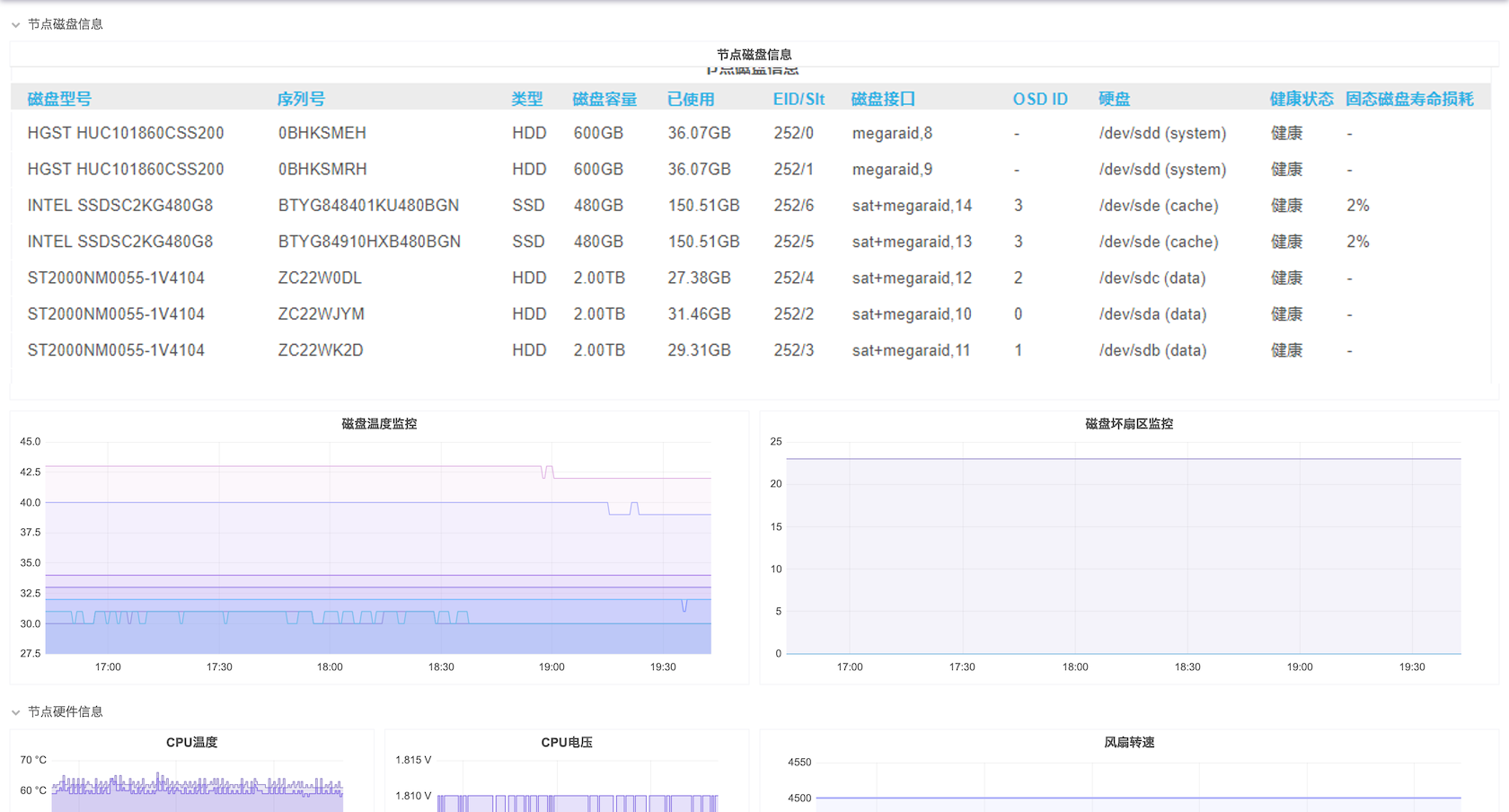Open the CPU温度 panel title menu
Screen dimensions: 1509x812
(191, 743)
